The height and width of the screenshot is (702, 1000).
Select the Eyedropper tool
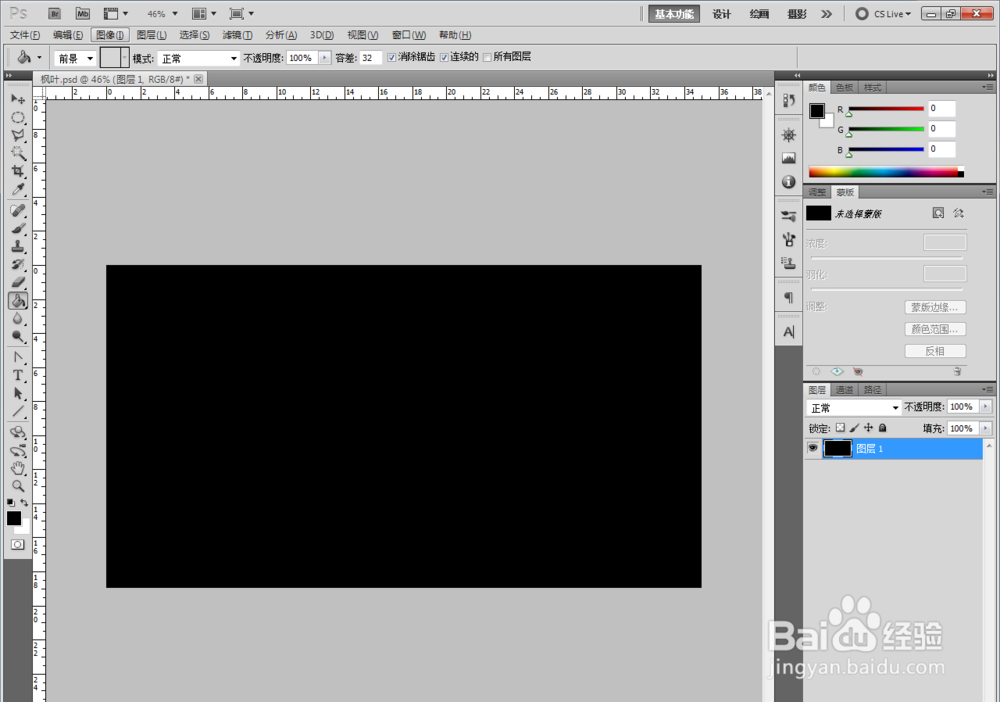18,189
